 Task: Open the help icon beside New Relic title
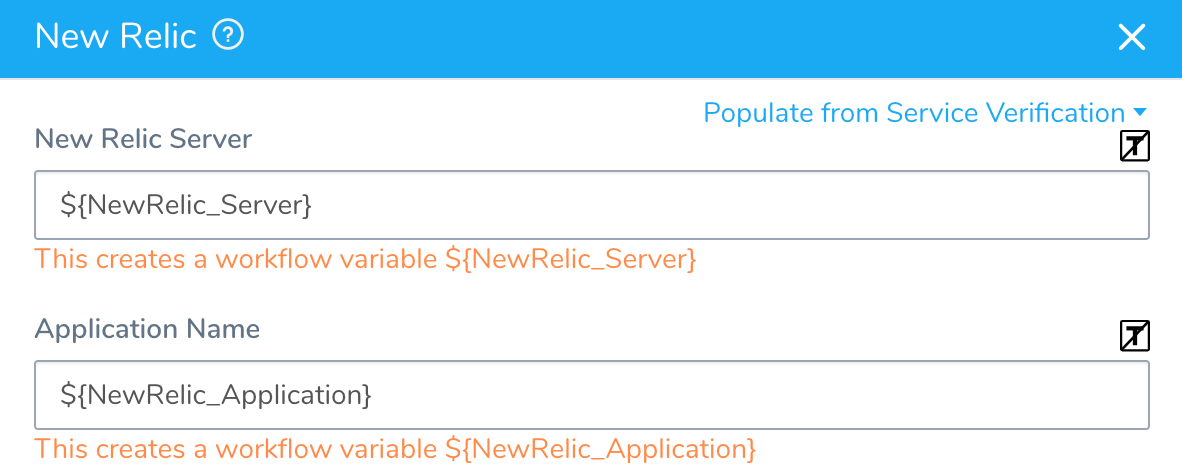228,35
